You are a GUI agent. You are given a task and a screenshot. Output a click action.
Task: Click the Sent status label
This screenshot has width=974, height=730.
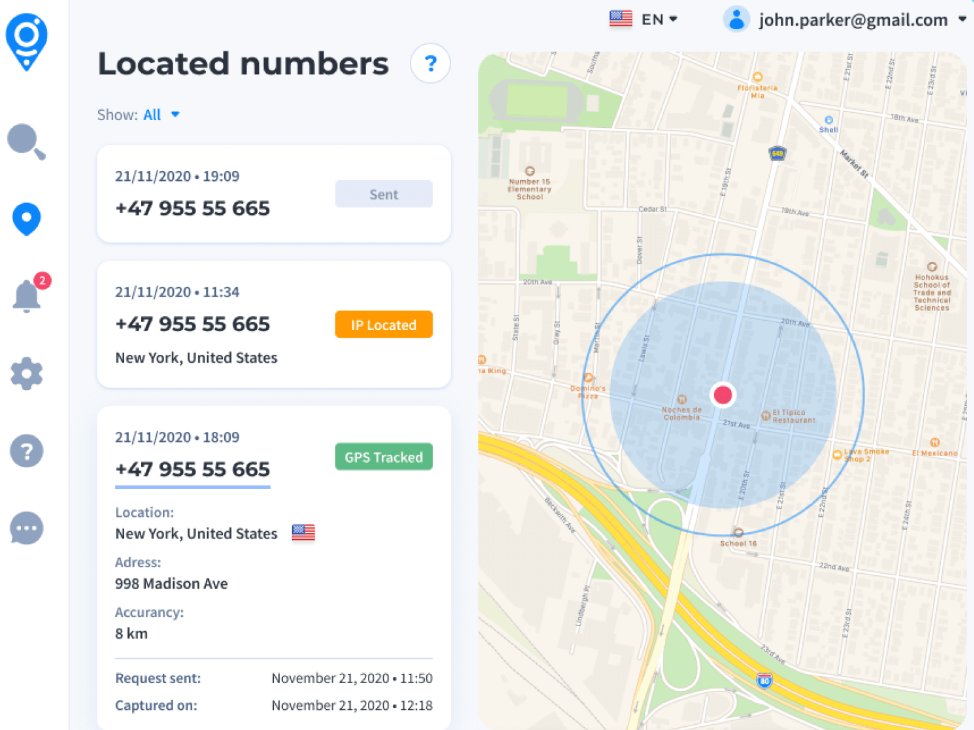[383, 194]
